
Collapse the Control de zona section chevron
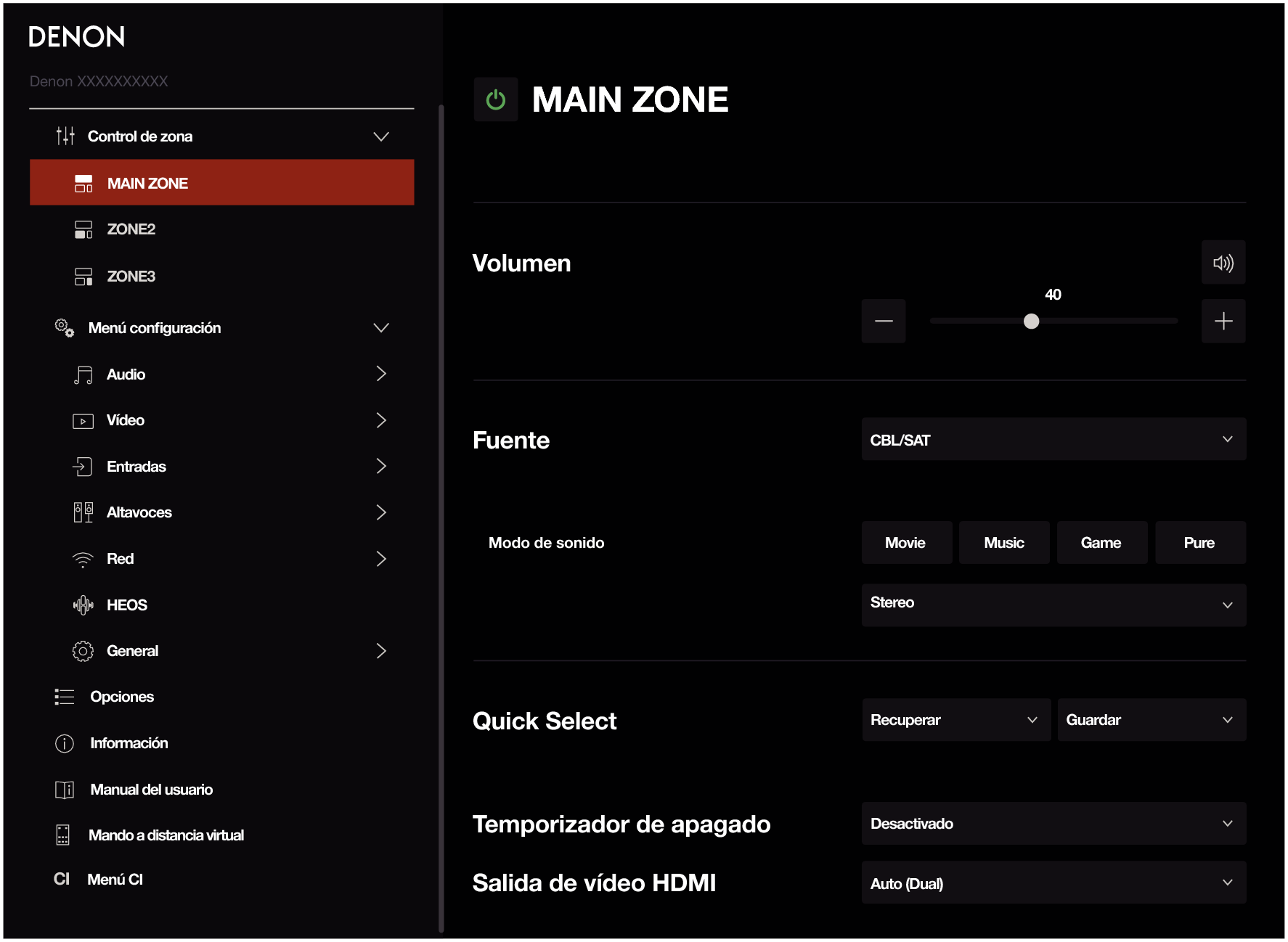tap(381, 136)
